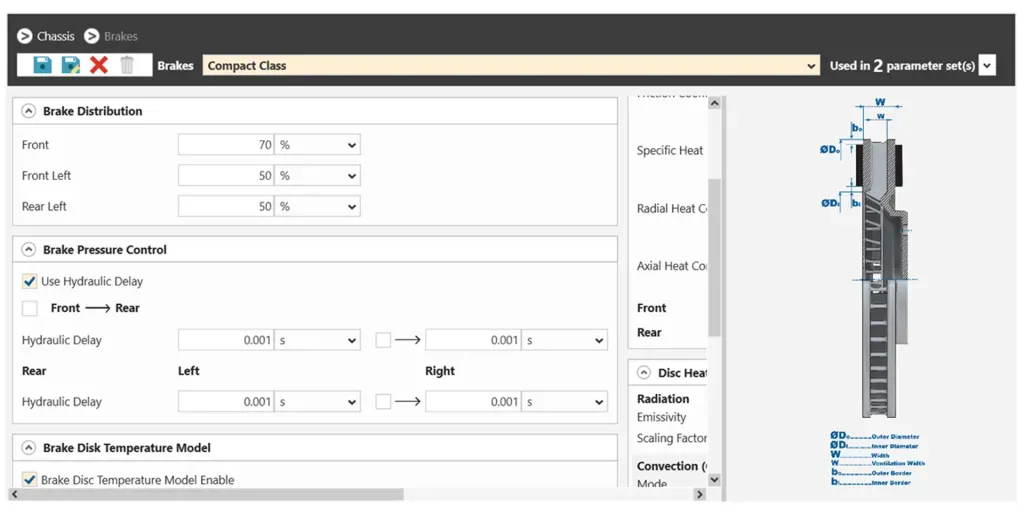Click the front left Hydraulic Delay value field
The height and width of the screenshot is (514, 1024).
[226, 340]
